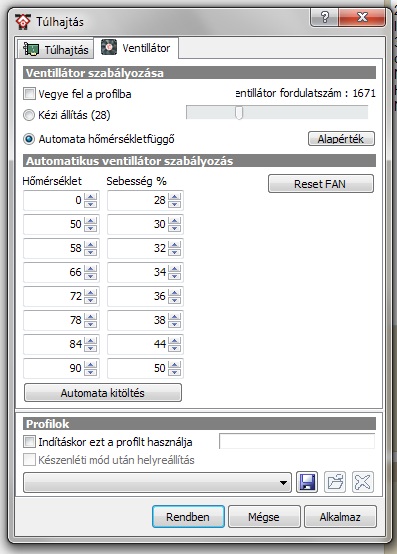Cancel with the Mégse button
397x554 pixels.
[x=264, y=517]
